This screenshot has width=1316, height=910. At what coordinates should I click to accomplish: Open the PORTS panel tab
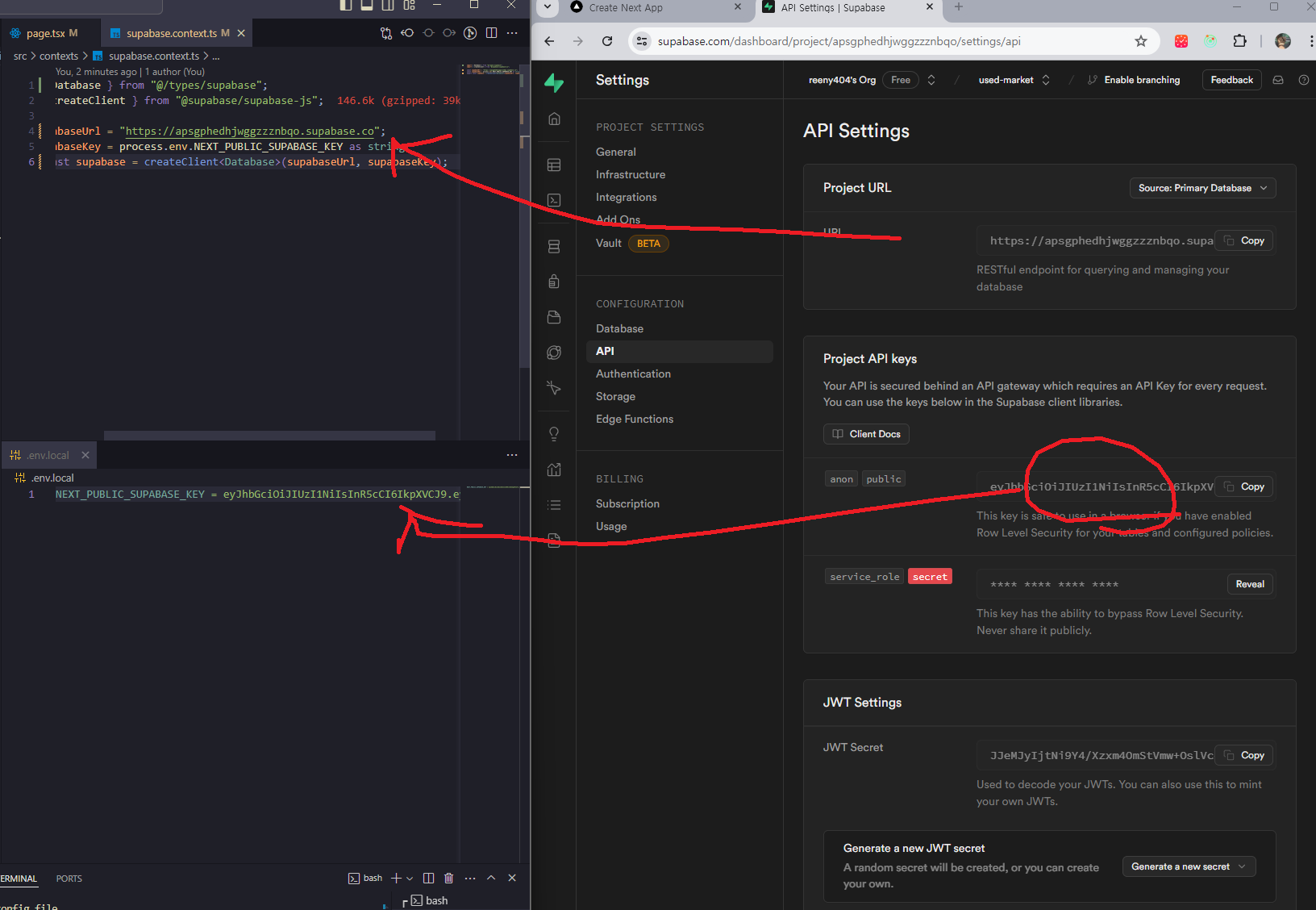click(x=69, y=879)
